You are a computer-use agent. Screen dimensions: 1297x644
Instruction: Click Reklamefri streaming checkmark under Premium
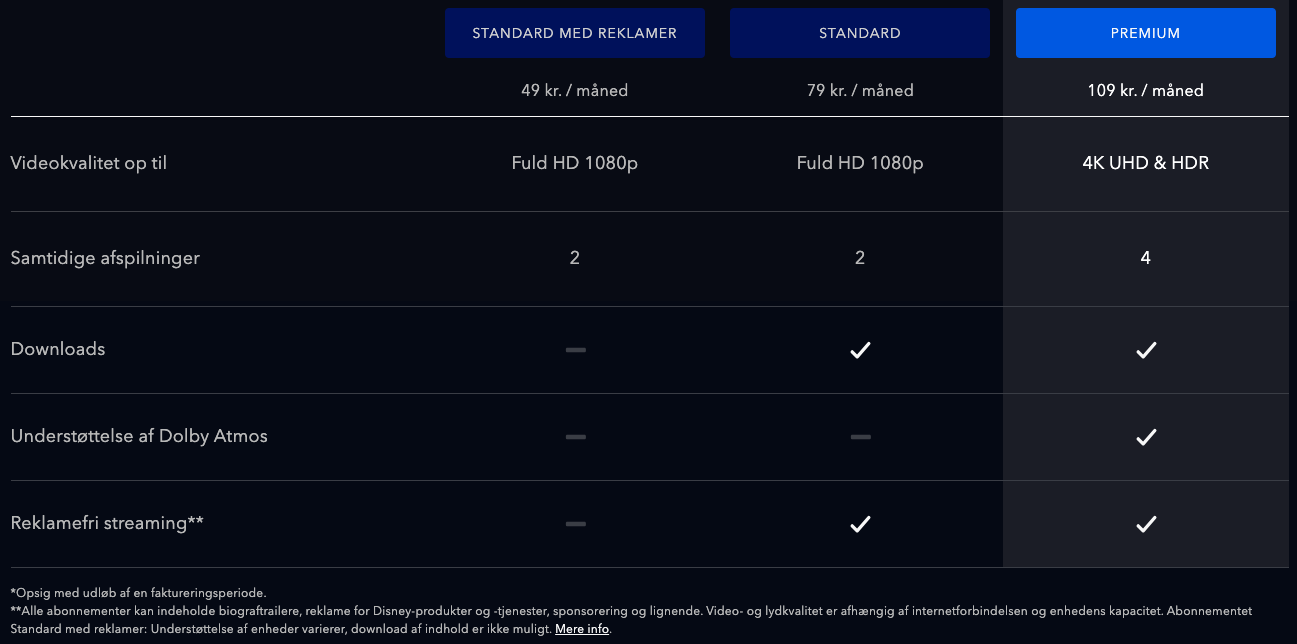(x=1146, y=524)
